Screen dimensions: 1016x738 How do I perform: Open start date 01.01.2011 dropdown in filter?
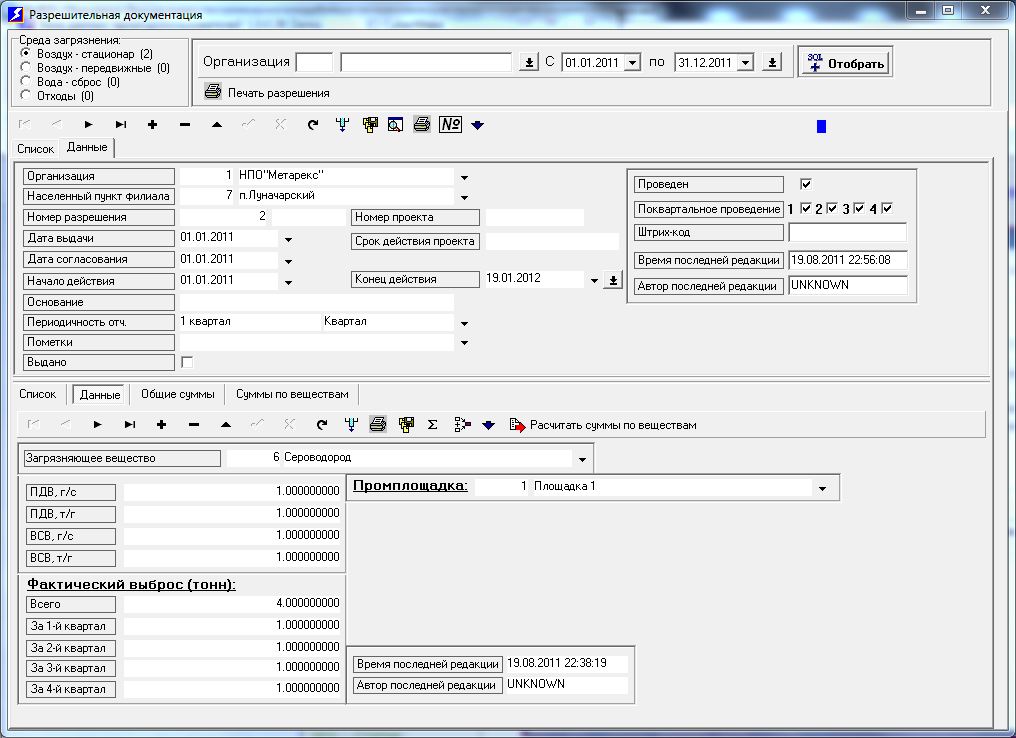point(634,62)
